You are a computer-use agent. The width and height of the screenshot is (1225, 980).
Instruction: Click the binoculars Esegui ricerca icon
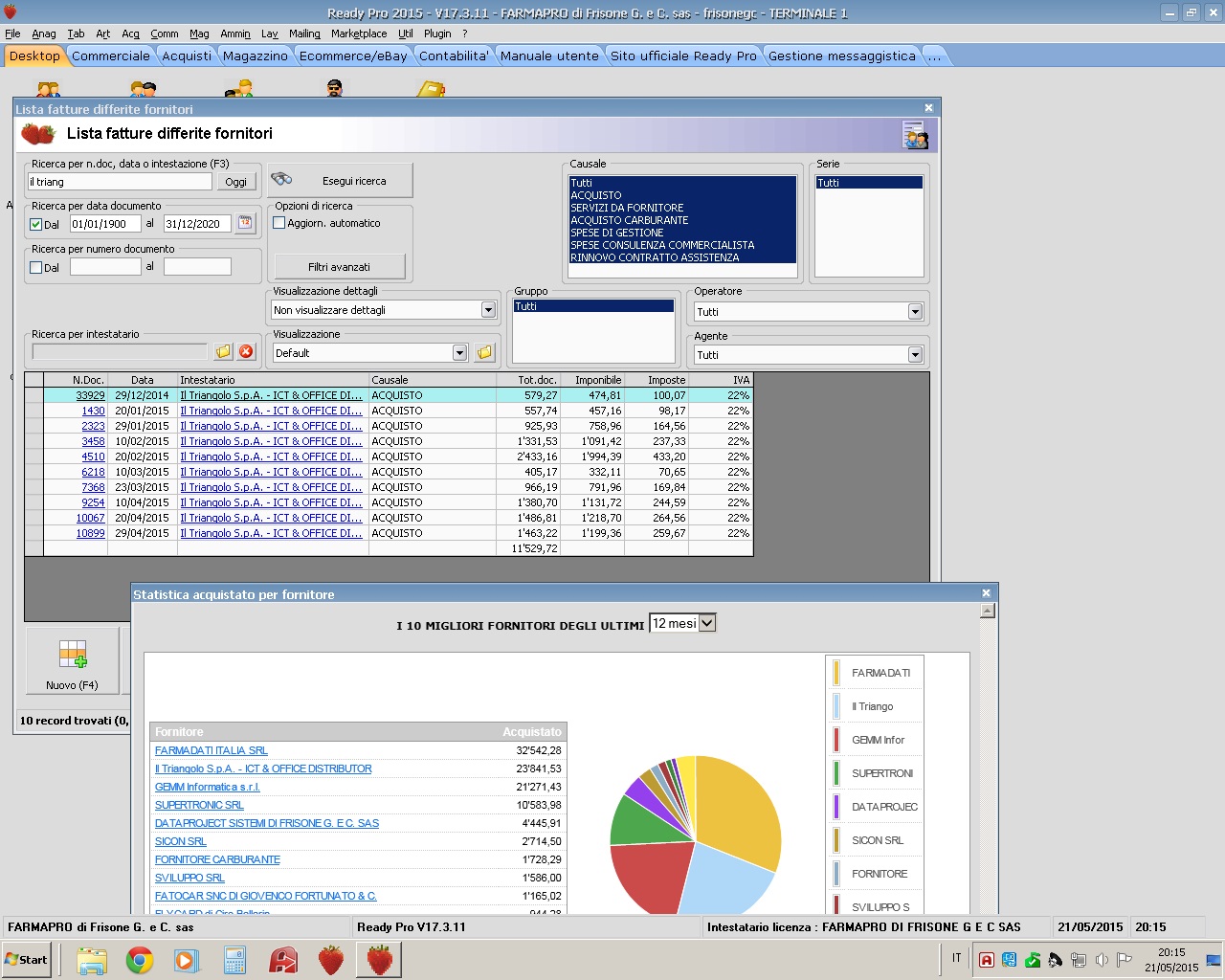click(281, 180)
